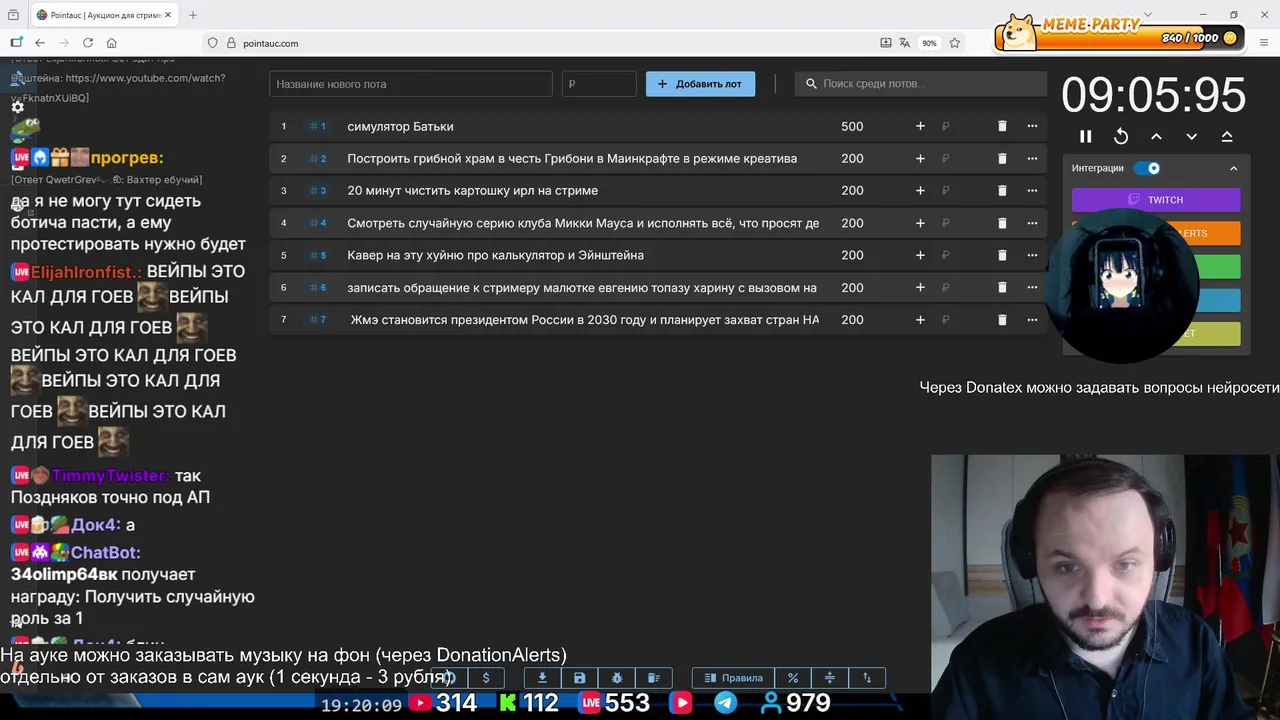Focus the 'Название нового лота' field
The width and height of the screenshot is (1280, 720).
click(x=410, y=84)
